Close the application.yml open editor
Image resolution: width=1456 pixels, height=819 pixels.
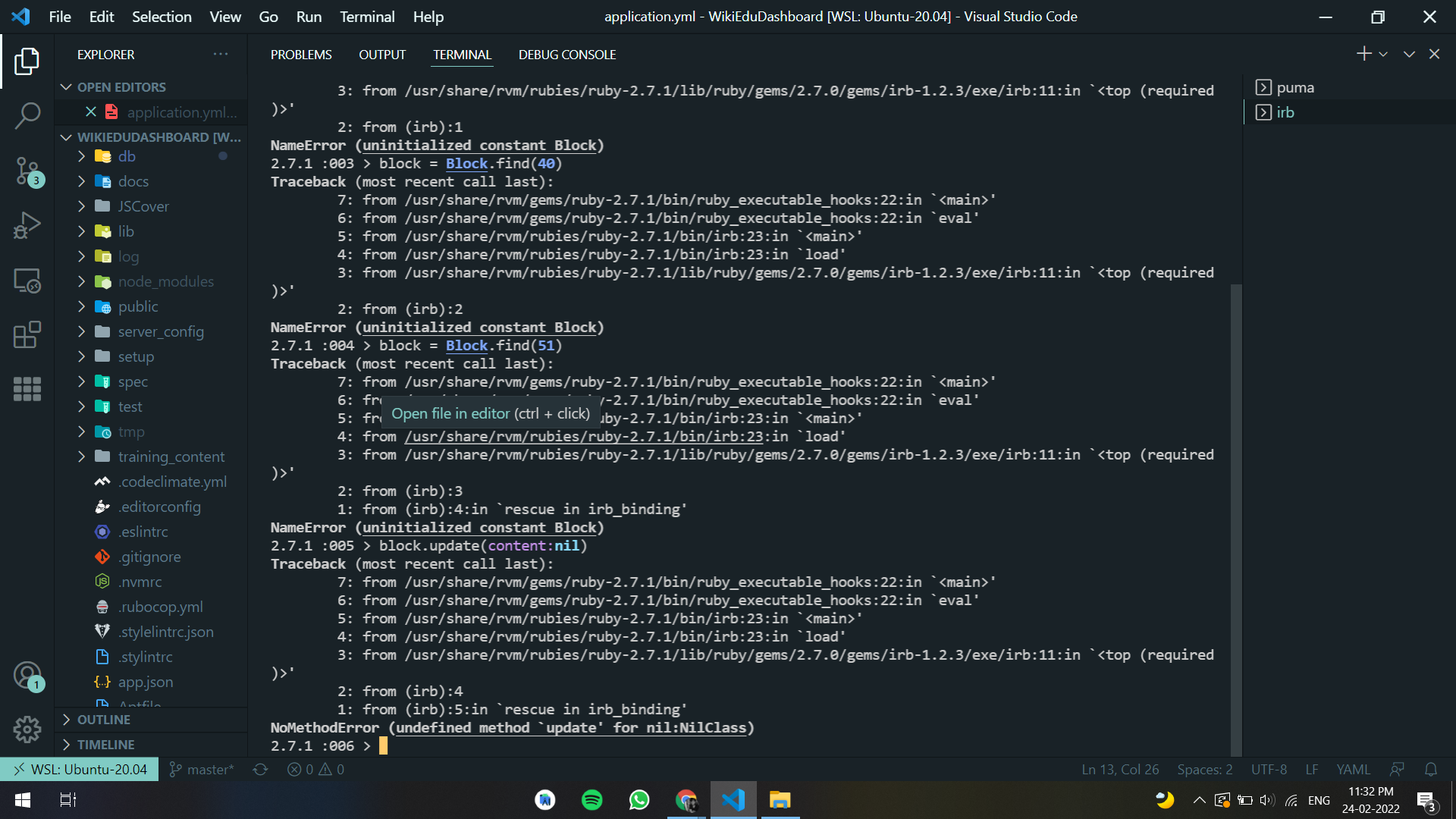coord(91,112)
